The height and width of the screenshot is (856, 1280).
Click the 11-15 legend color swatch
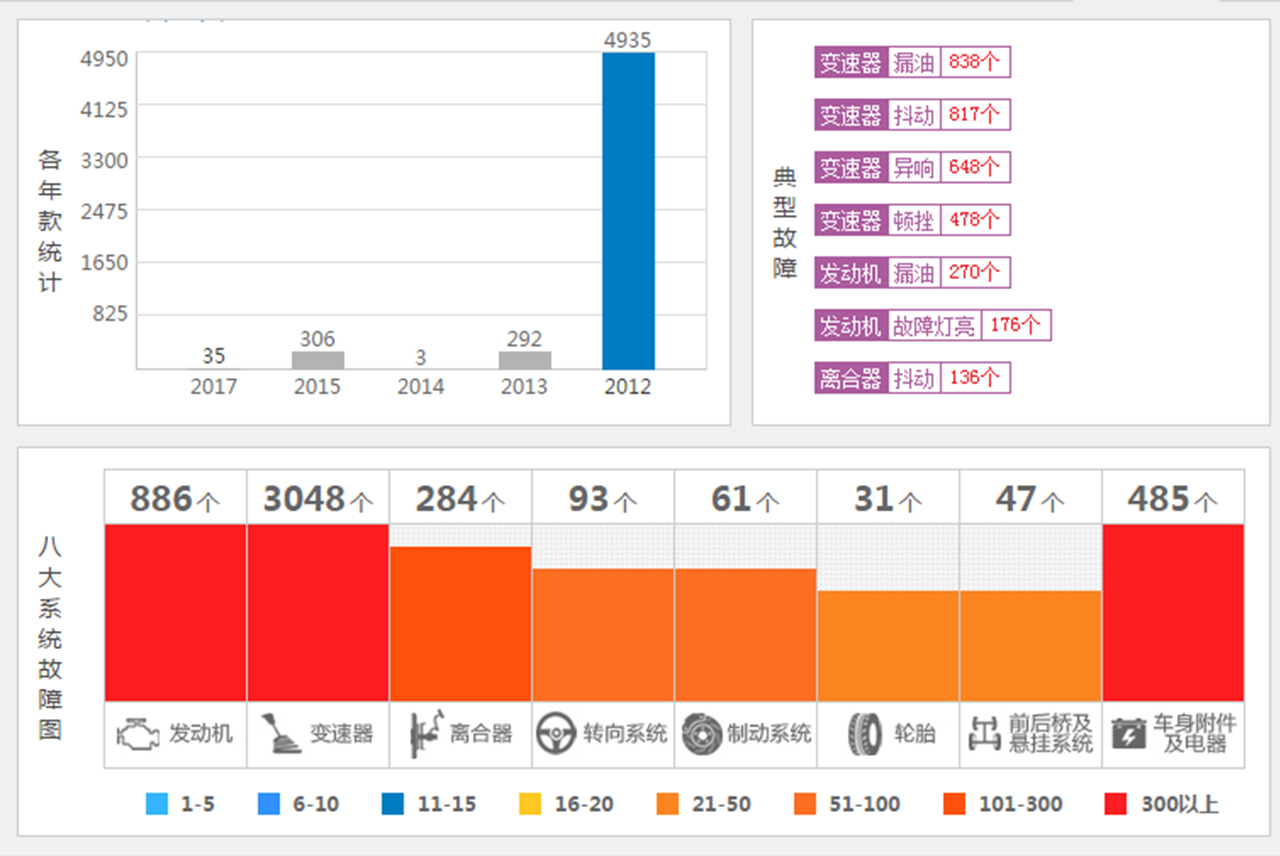point(393,804)
